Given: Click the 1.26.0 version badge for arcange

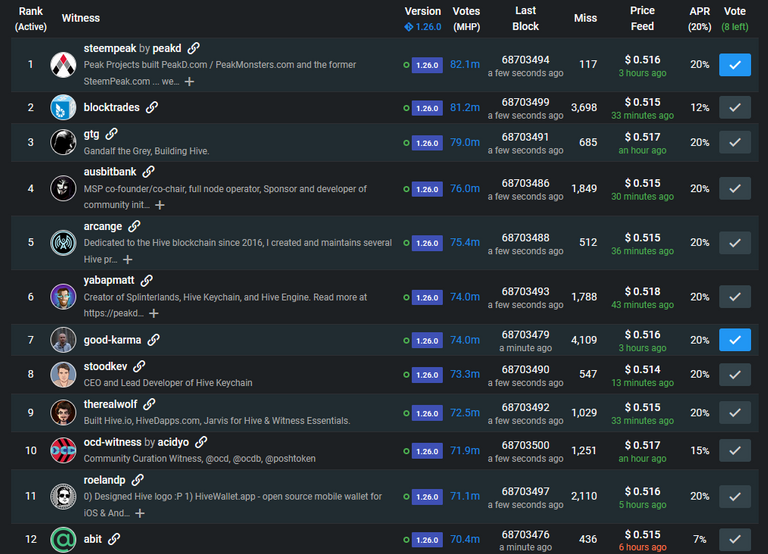Looking at the screenshot, I should click(x=427, y=243).
